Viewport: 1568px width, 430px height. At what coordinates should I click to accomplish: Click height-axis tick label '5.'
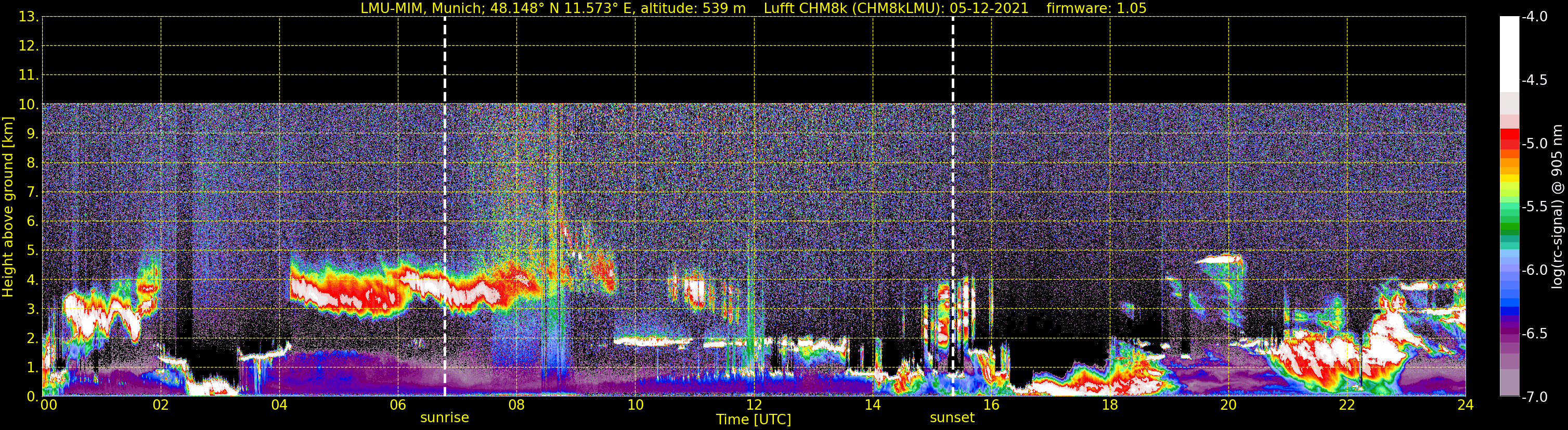[x=32, y=251]
